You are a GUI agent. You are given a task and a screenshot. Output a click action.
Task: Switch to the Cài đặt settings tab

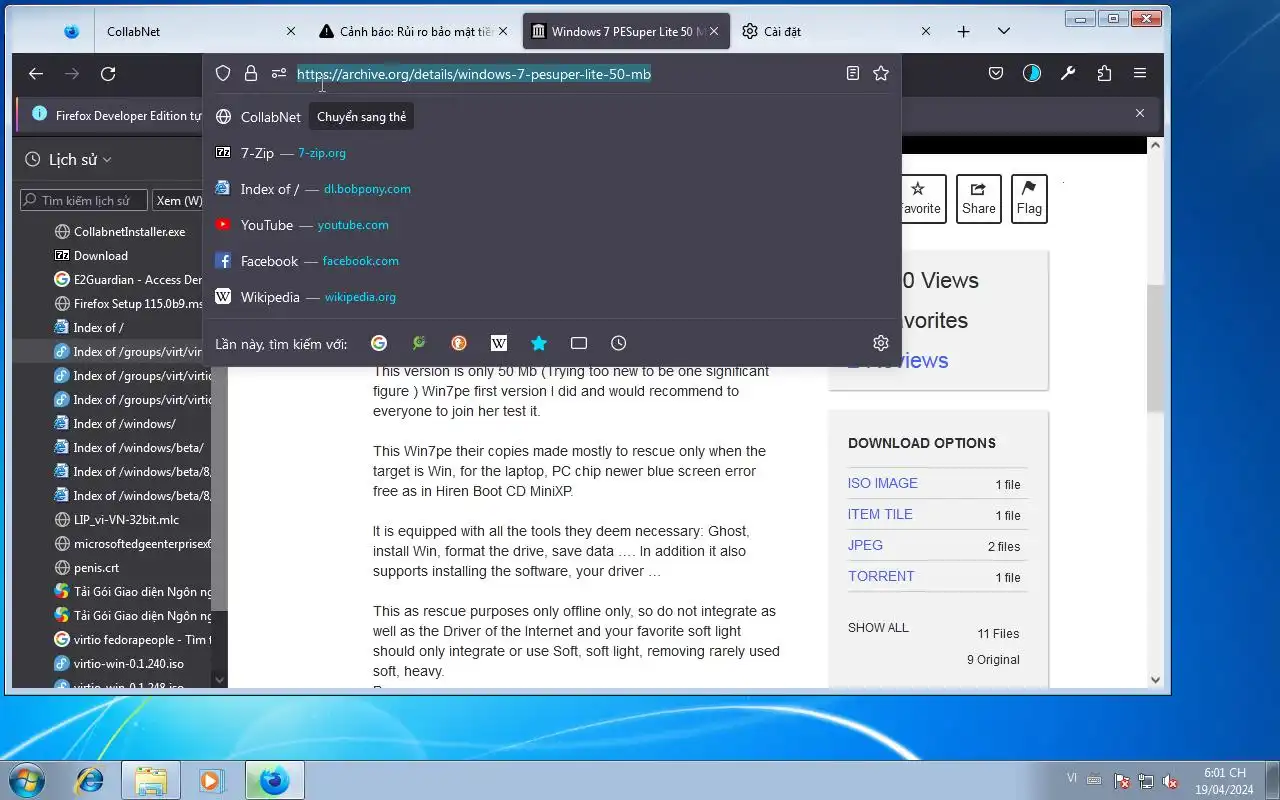(x=835, y=31)
